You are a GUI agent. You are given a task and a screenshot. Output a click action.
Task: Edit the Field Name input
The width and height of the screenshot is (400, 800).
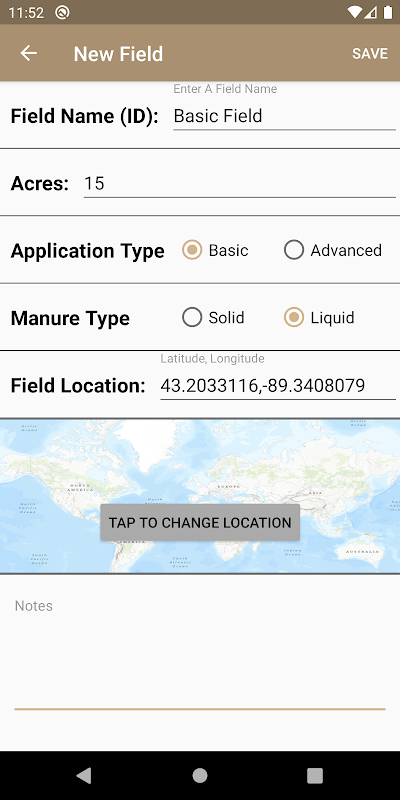(x=285, y=116)
